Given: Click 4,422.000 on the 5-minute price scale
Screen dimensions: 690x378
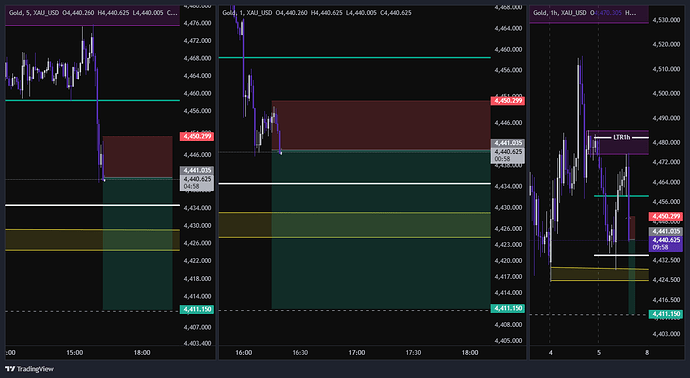Looking at the screenshot, I should [197, 261].
